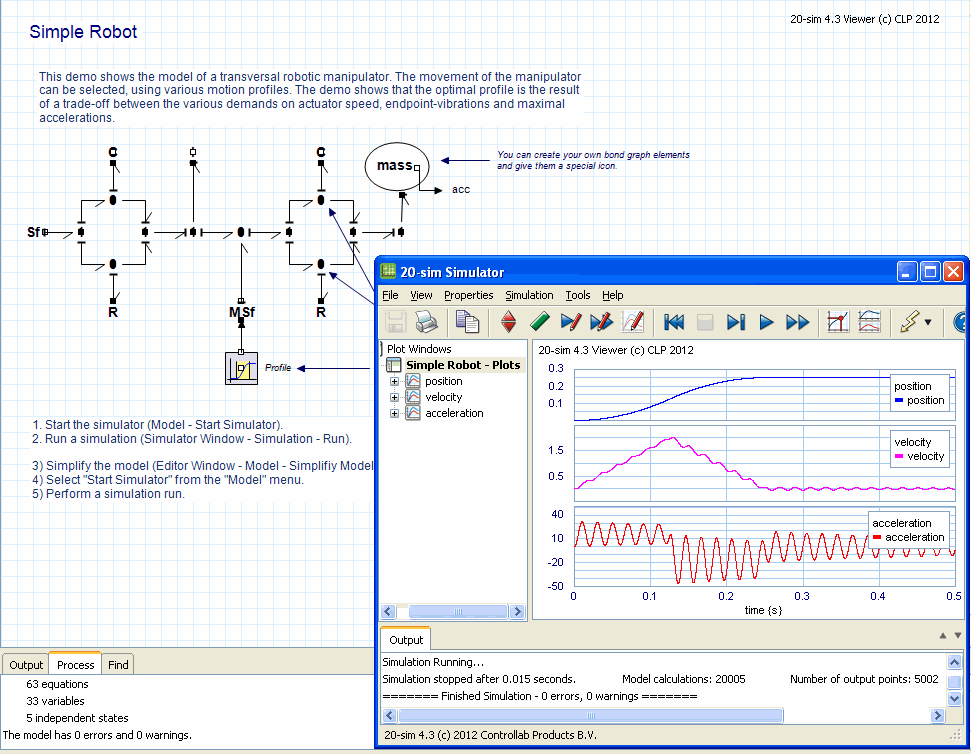
Task: Click position legend blue color swatch
Action: 899,401
